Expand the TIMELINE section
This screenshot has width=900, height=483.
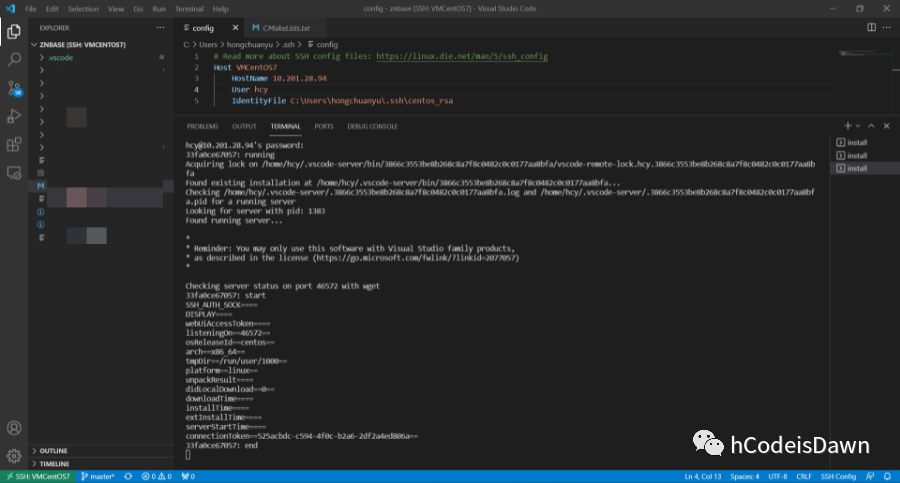100,464
